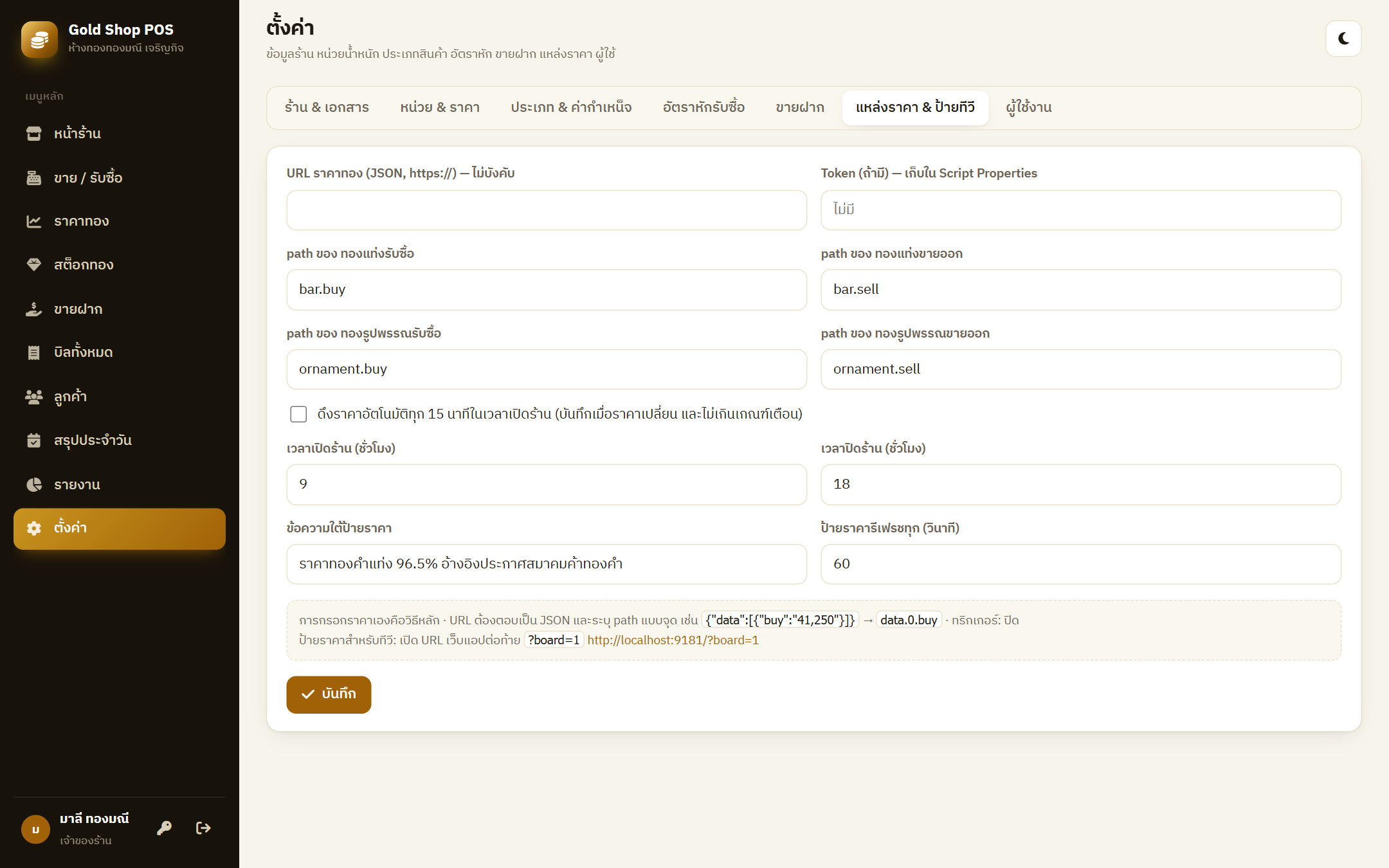Click the สรุปประจำวัน calendar-check icon
The height and width of the screenshot is (868, 1389).
(x=33, y=440)
